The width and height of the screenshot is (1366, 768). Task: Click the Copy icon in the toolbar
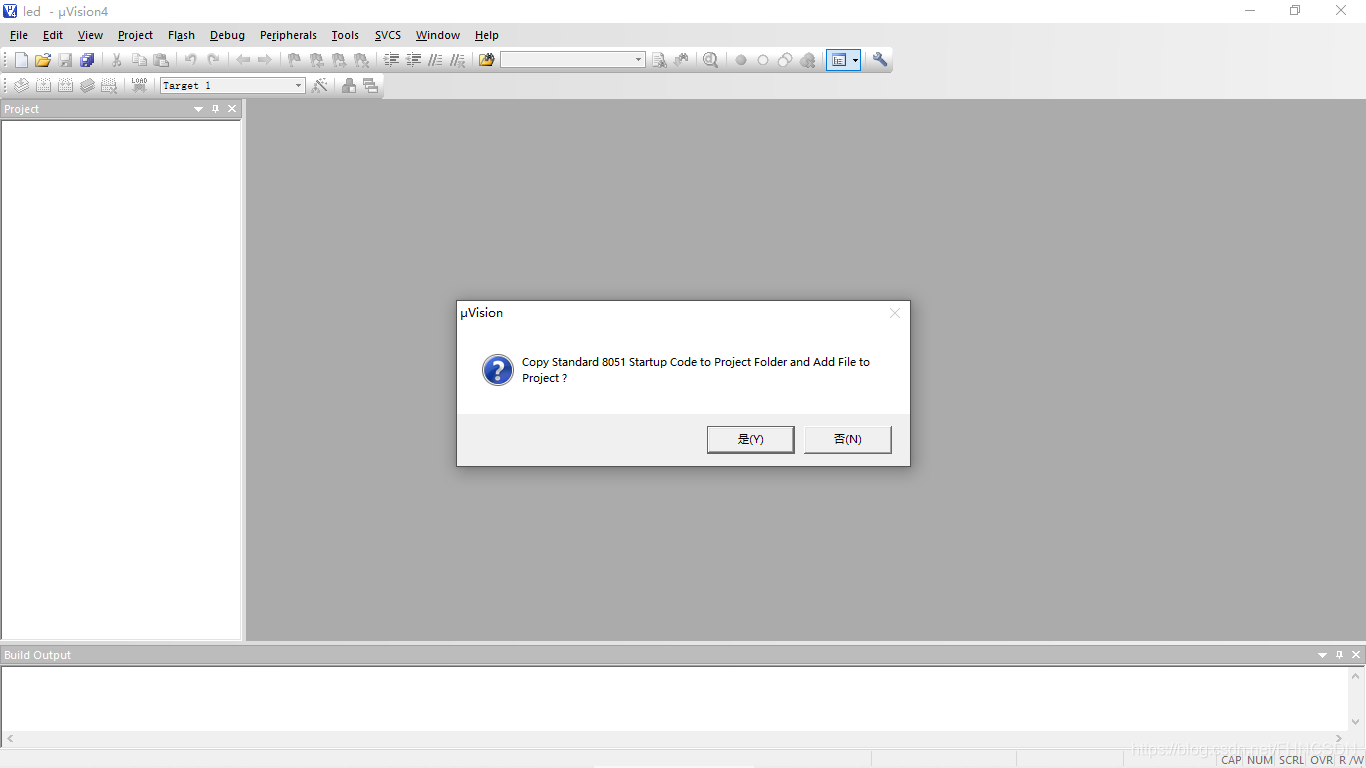pyautogui.click(x=139, y=60)
